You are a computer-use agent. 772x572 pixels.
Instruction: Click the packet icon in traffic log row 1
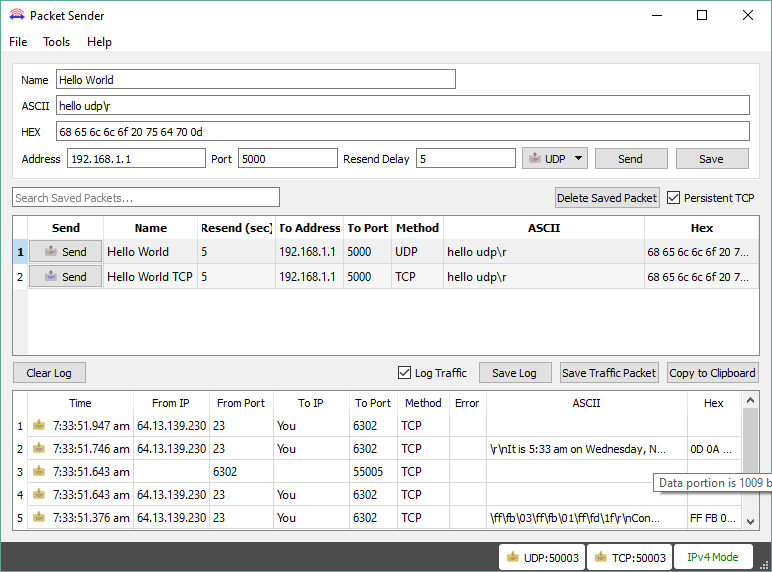click(39, 425)
